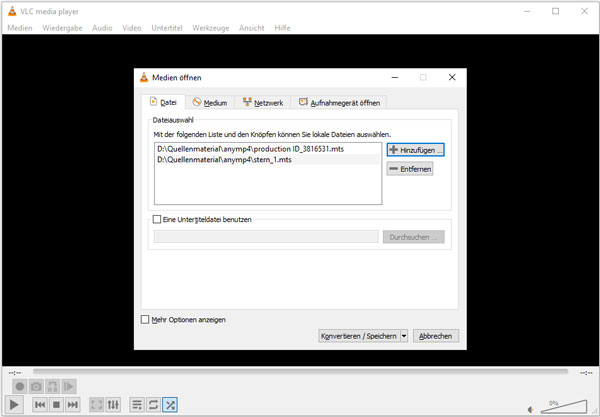Switch to the Aufnahmegerät öffnen tab
Viewport: 600px width, 417px height.
coord(339,103)
